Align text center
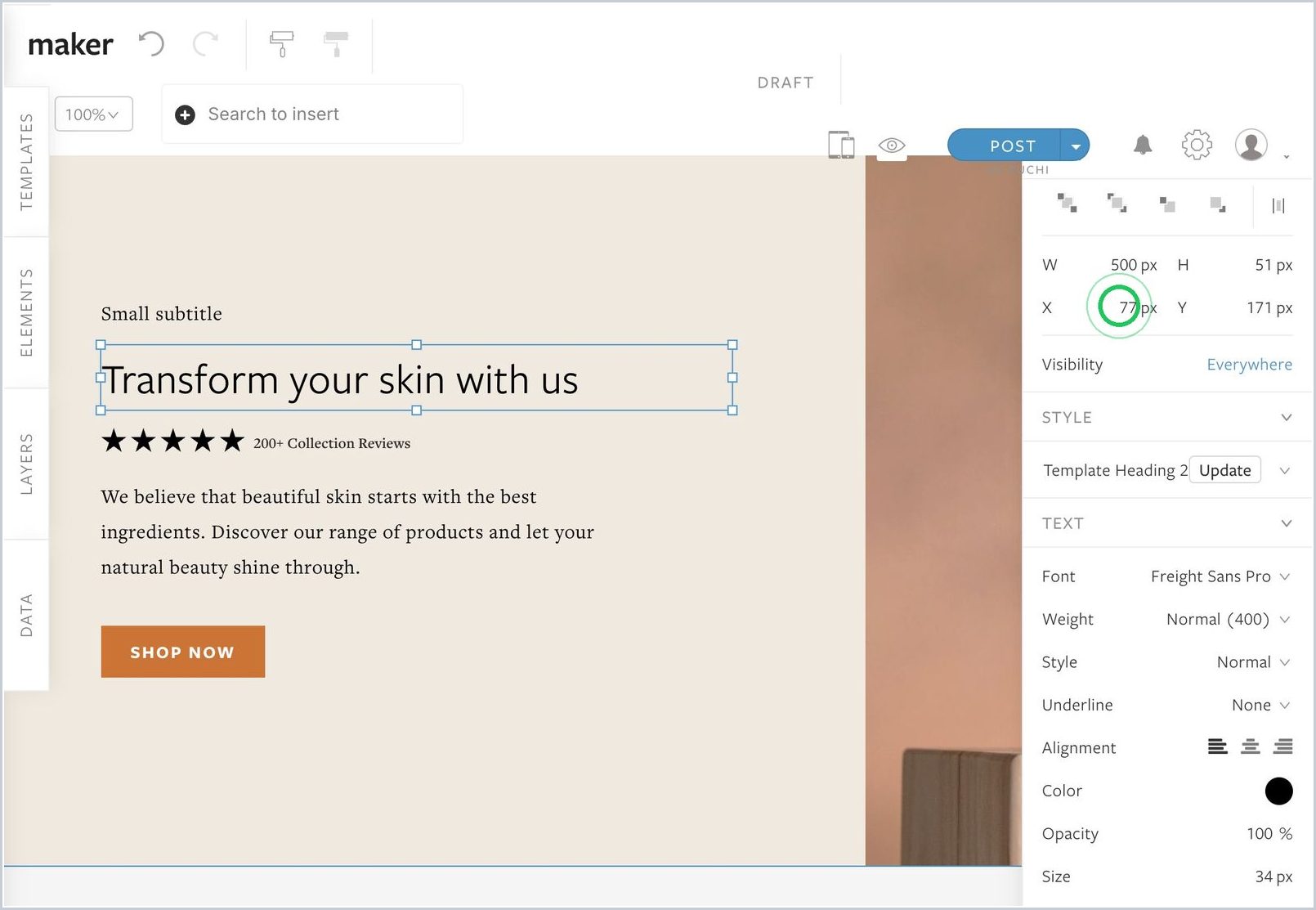Viewport: 1316px width, 910px height. [x=1250, y=746]
